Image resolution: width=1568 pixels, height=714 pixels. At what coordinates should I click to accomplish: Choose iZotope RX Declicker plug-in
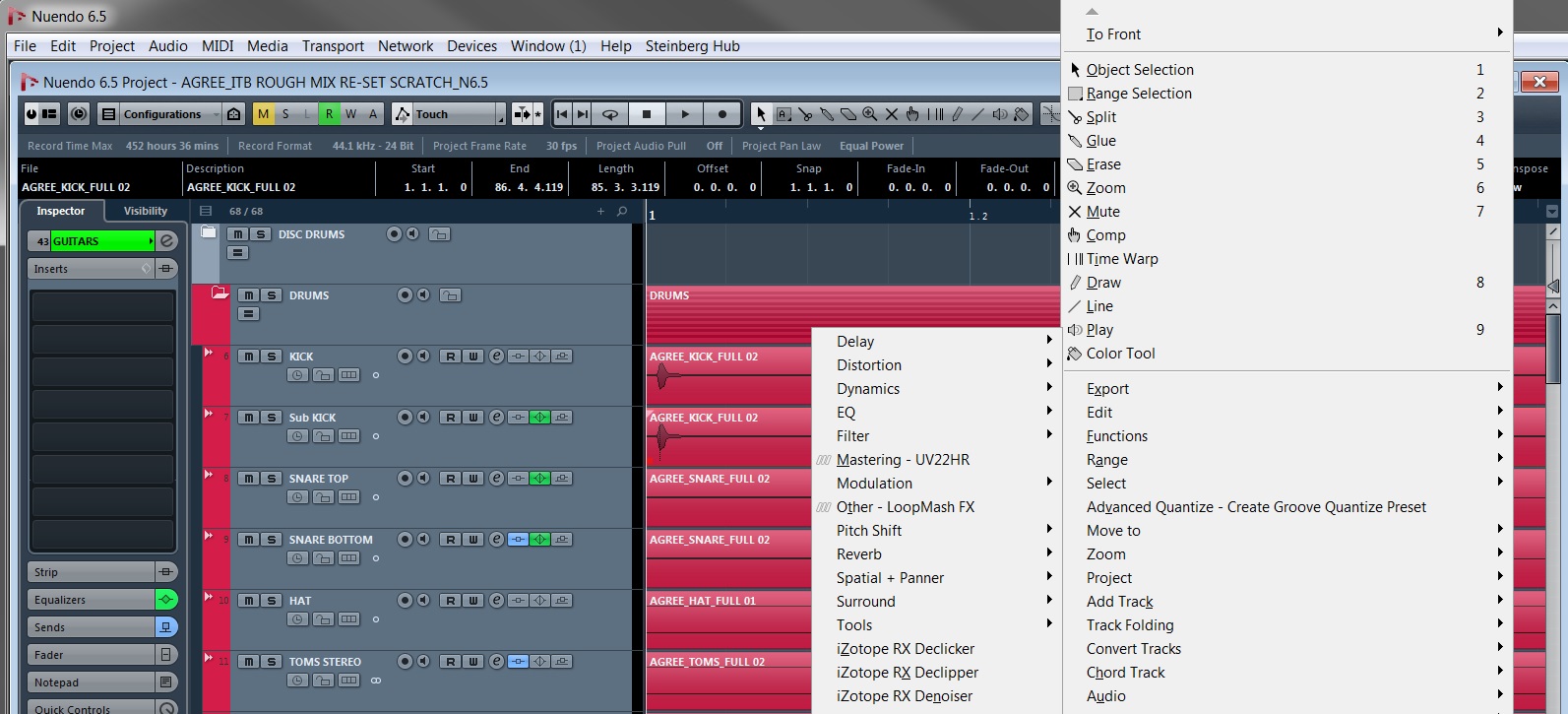click(906, 649)
